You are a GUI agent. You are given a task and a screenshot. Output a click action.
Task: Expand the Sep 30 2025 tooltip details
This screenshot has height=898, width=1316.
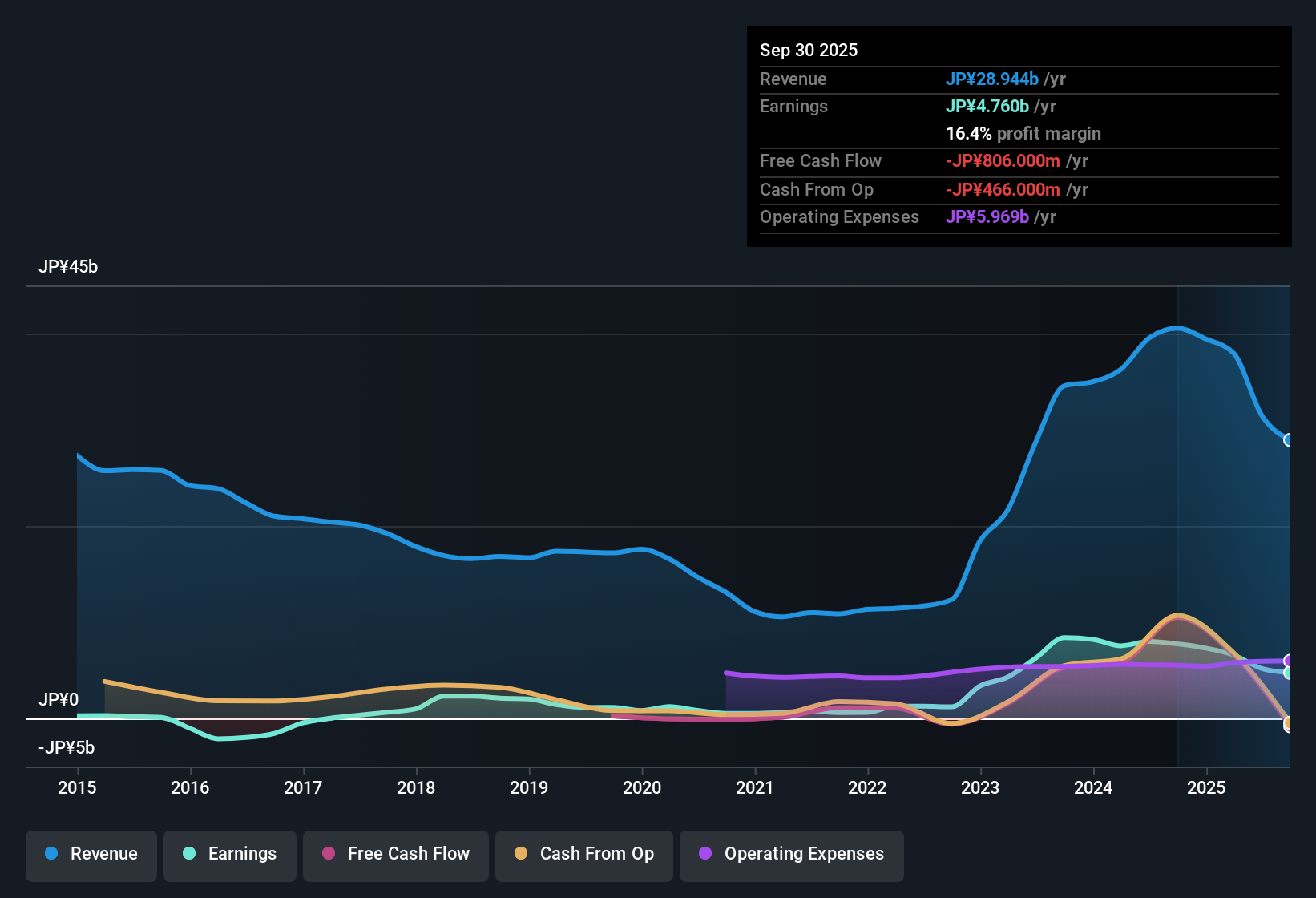point(809,50)
